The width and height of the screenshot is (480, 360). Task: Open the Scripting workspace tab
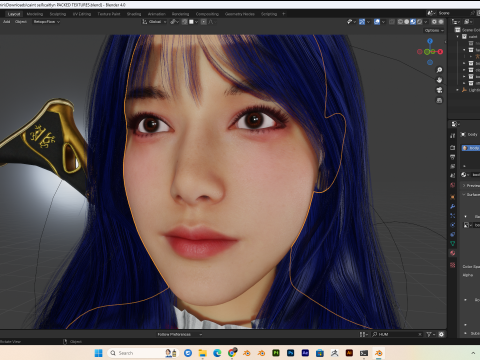pos(269,14)
